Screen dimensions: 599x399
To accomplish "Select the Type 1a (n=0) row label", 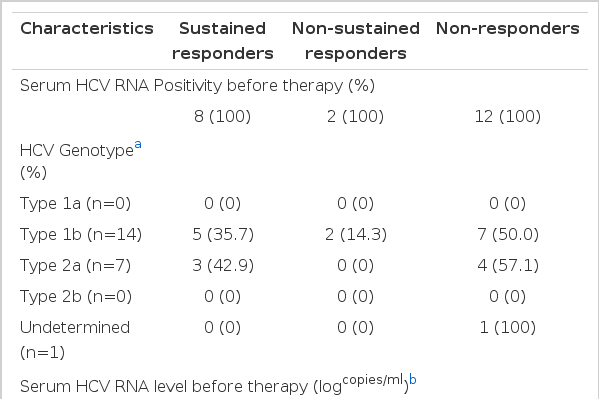I will point(75,203).
